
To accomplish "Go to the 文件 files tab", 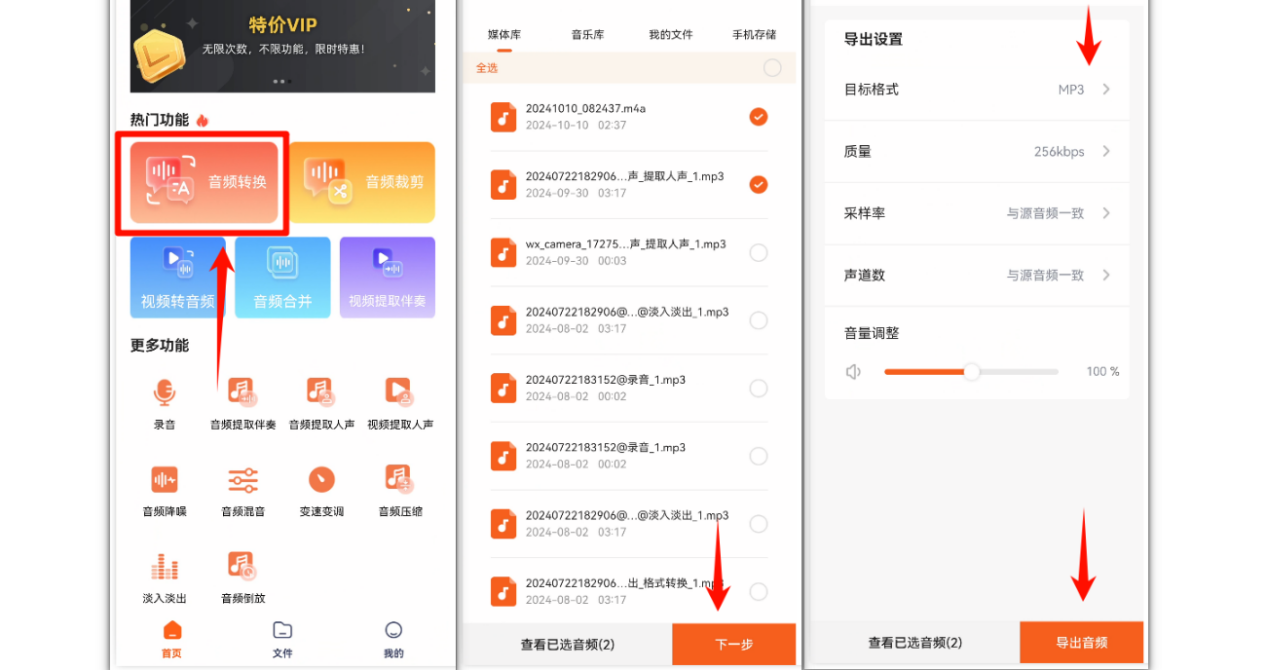I will pyautogui.click(x=283, y=640).
